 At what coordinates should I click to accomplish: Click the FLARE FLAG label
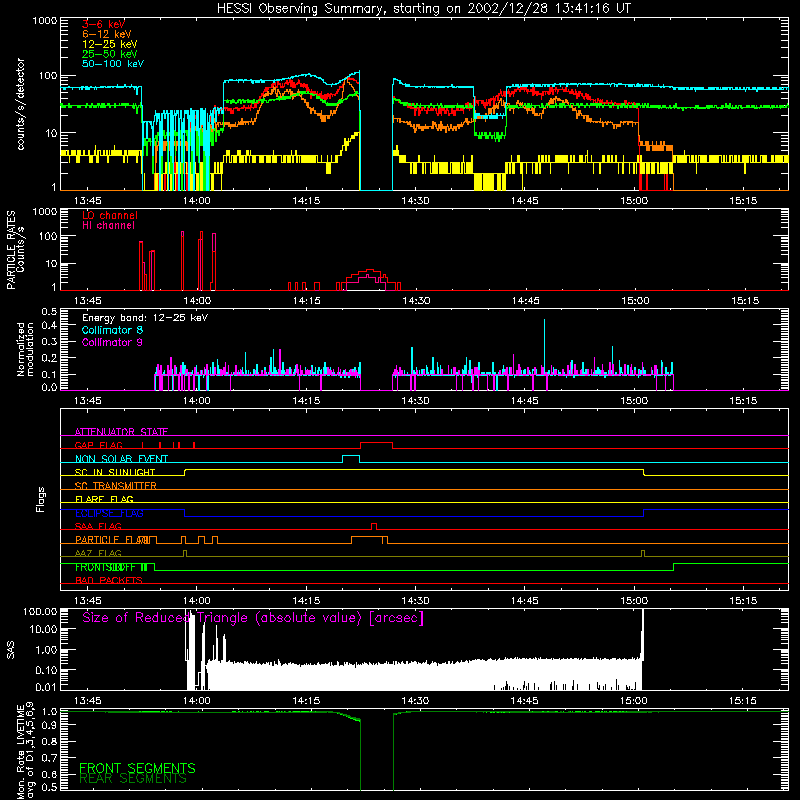coord(104,499)
